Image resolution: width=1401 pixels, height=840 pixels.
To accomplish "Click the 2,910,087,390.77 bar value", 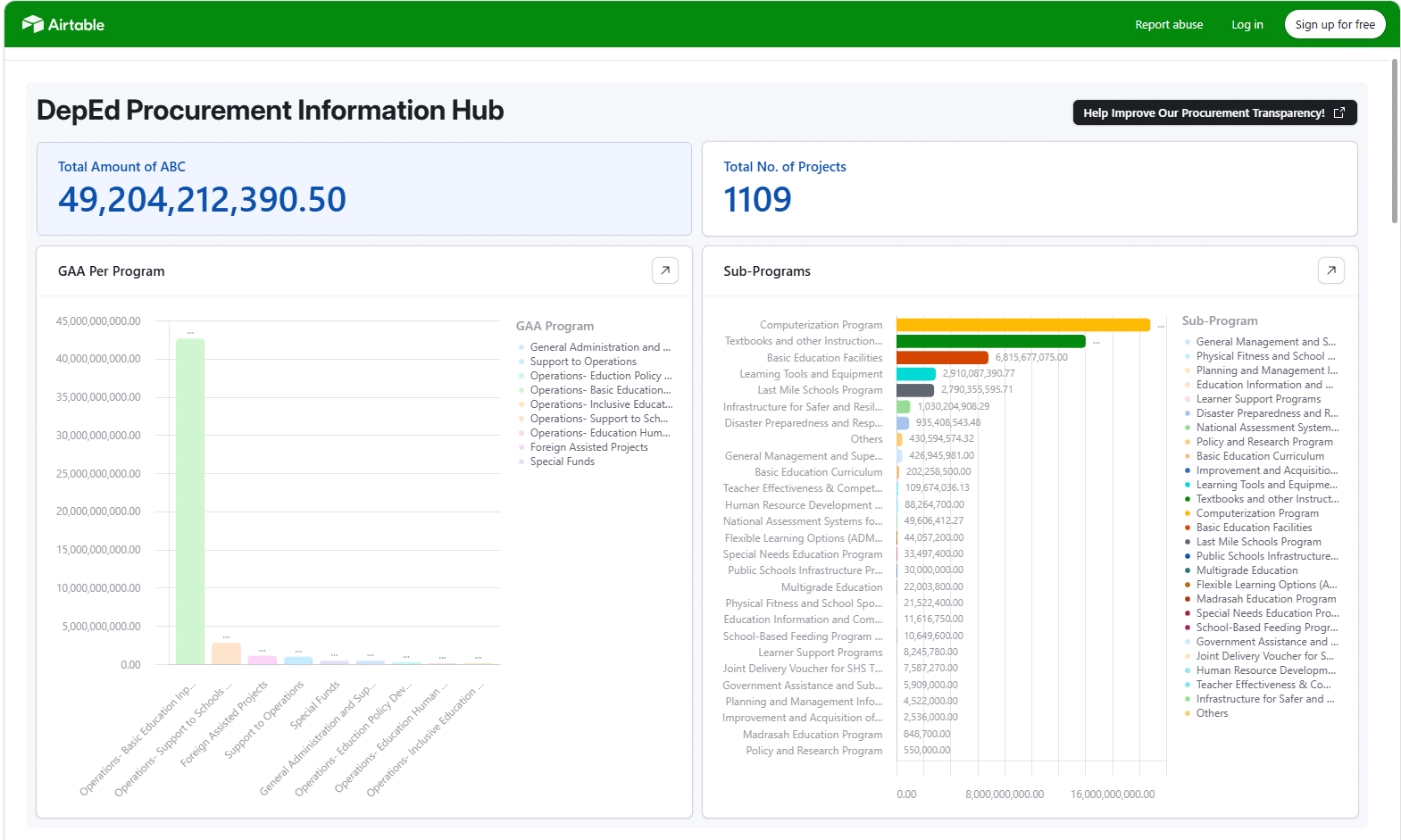I will (x=979, y=374).
